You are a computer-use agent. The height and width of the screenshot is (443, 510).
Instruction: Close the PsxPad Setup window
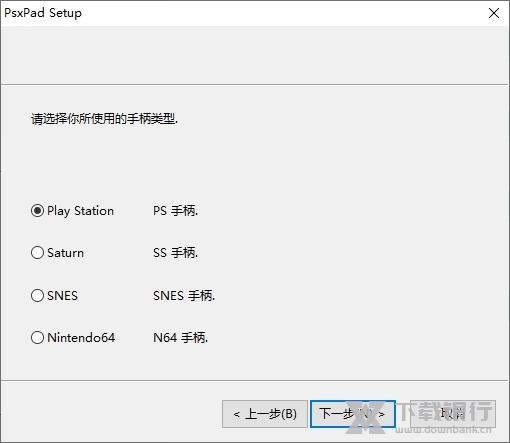pyautogui.click(x=494, y=13)
